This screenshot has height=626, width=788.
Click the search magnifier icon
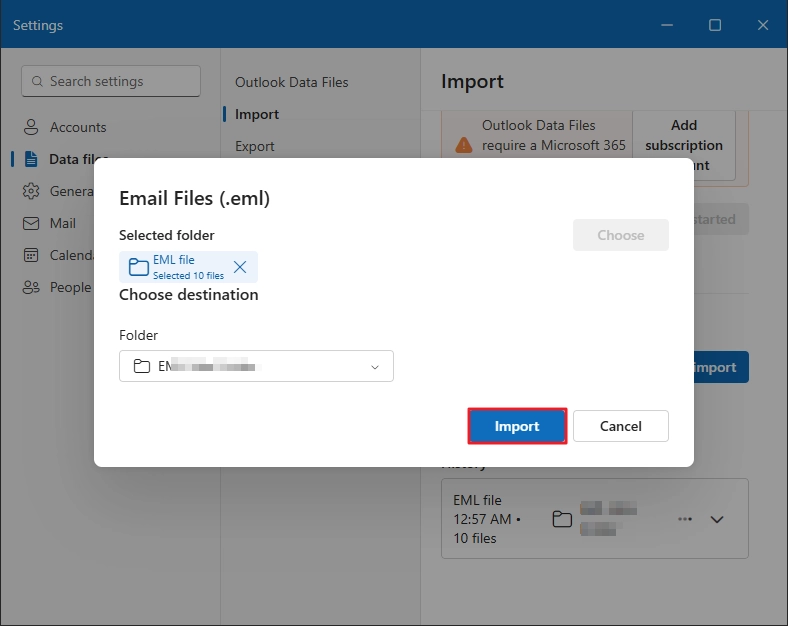point(37,81)
